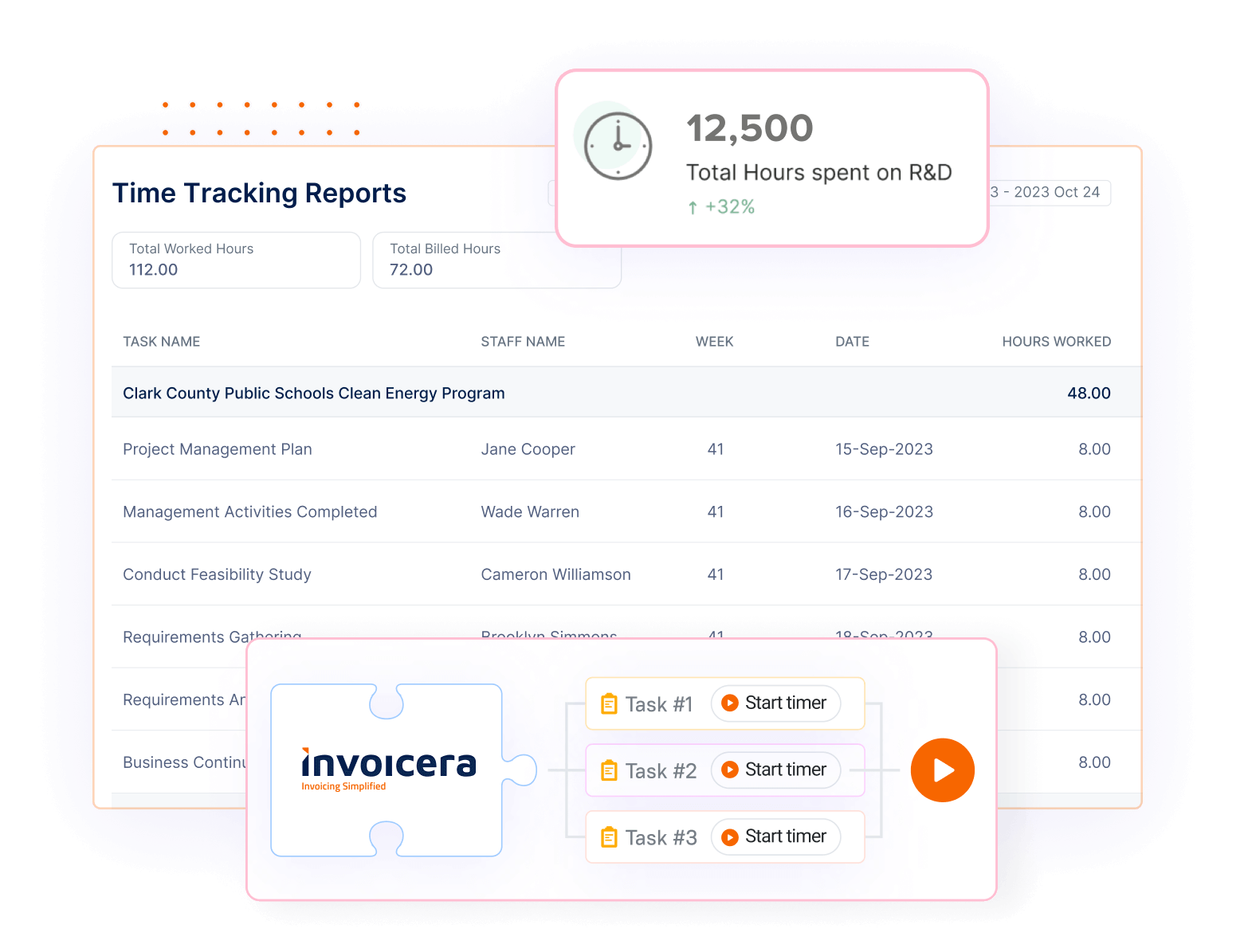1248x952 pixels.
Task: Click the +32% growth indicator
Action: point(721,207)
